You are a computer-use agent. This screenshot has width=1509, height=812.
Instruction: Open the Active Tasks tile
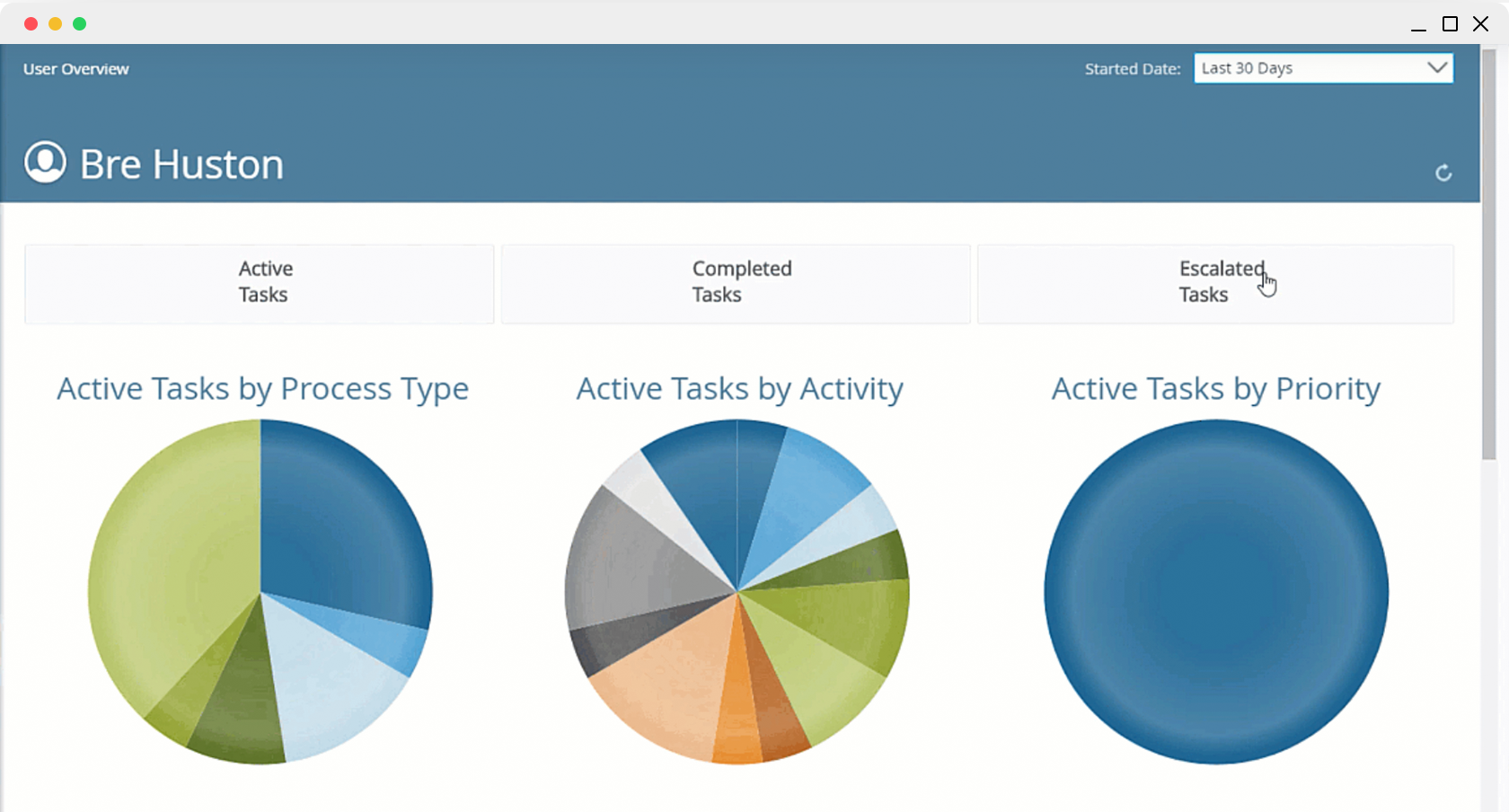coord(260,283)
